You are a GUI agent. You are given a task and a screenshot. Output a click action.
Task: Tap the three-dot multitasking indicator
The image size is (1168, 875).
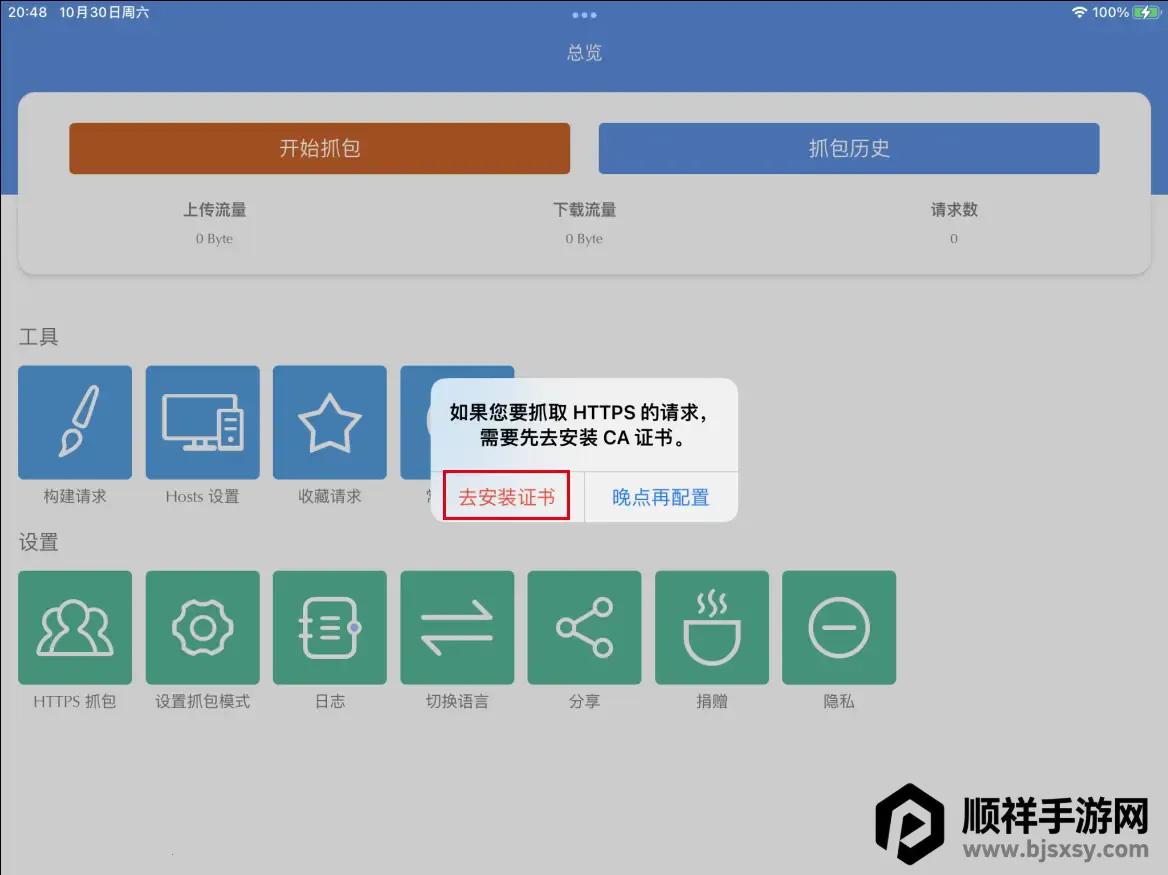[584, 14]
